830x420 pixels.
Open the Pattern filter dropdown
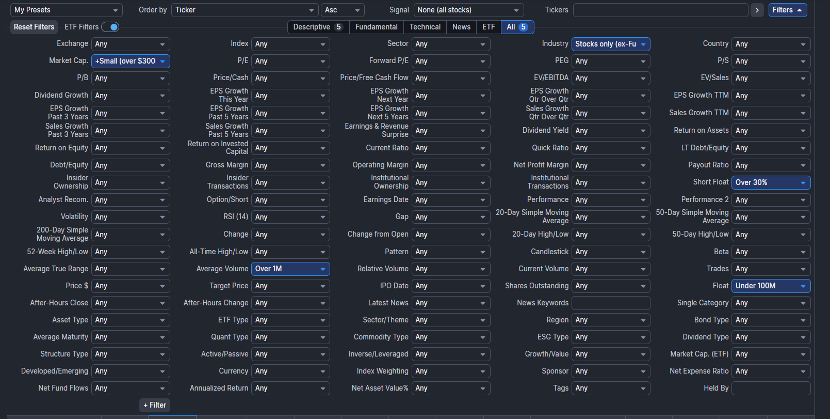[x=451, y=252]
